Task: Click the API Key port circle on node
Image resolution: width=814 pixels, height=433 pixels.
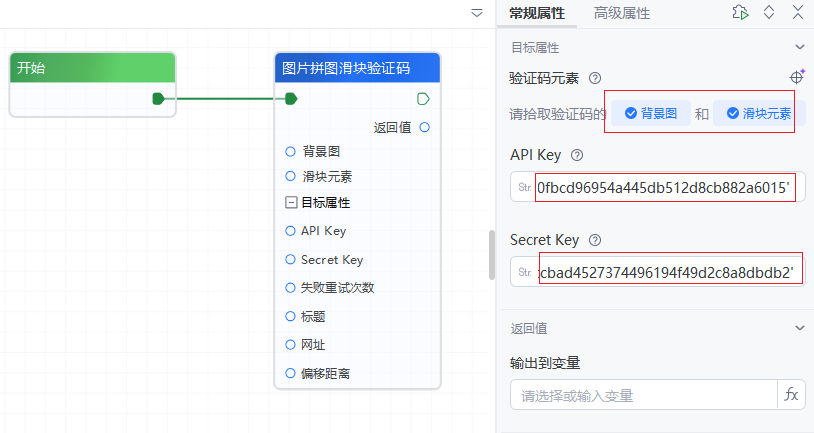Action: [x=290, y=231]
